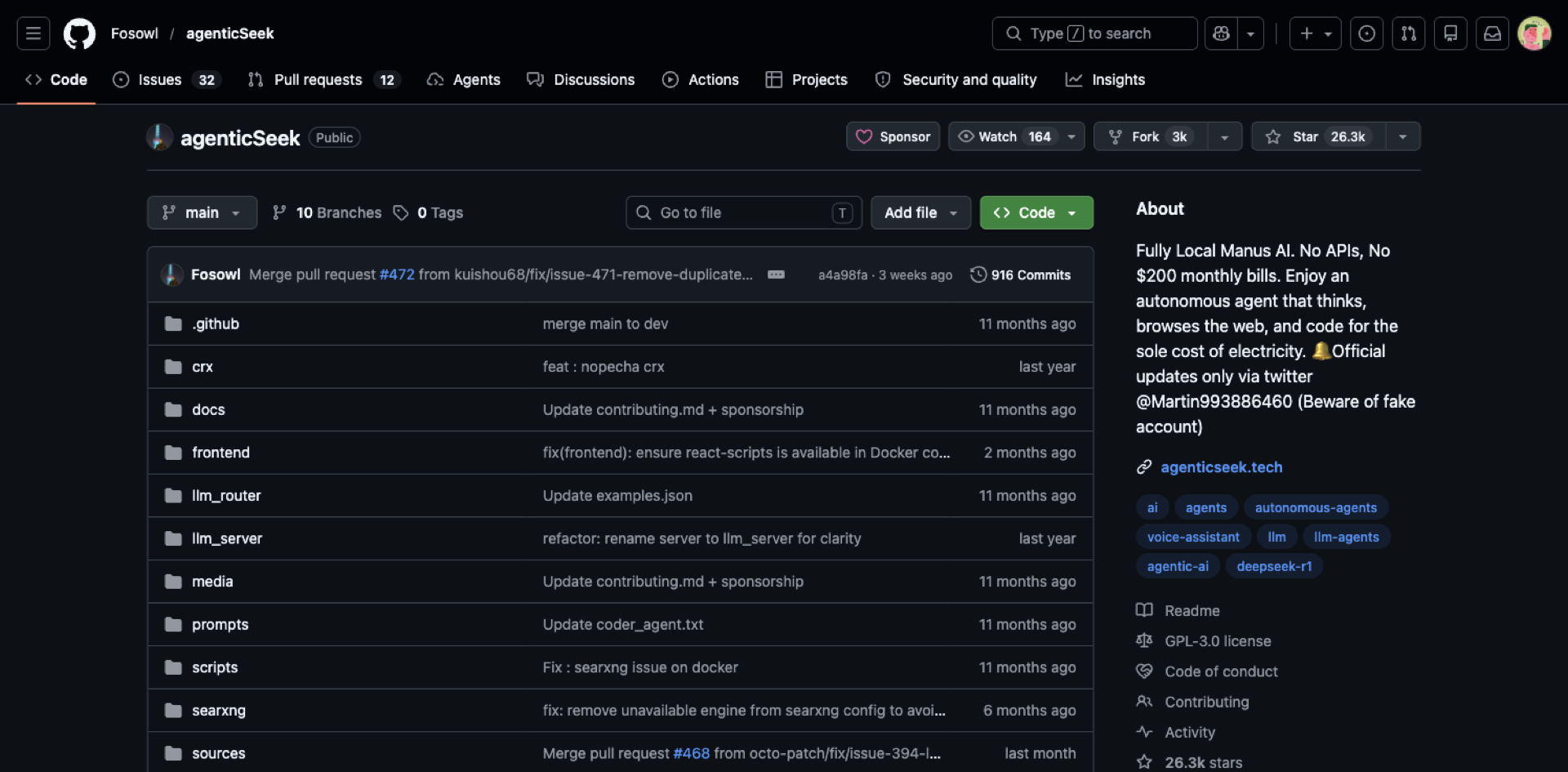Screen dimensions: 1568x772
Task: Select the Code tab
Action: point(56,79)
